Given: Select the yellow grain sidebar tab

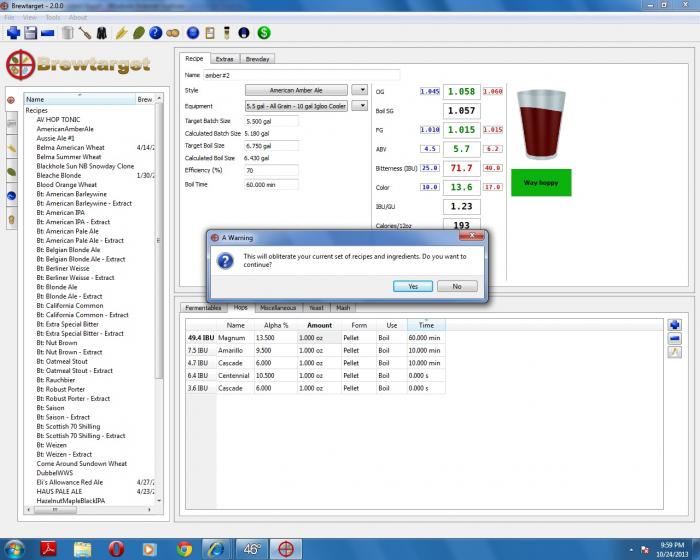Looking at the screenshot, I should pyautogui.click(x=12, y=148).
